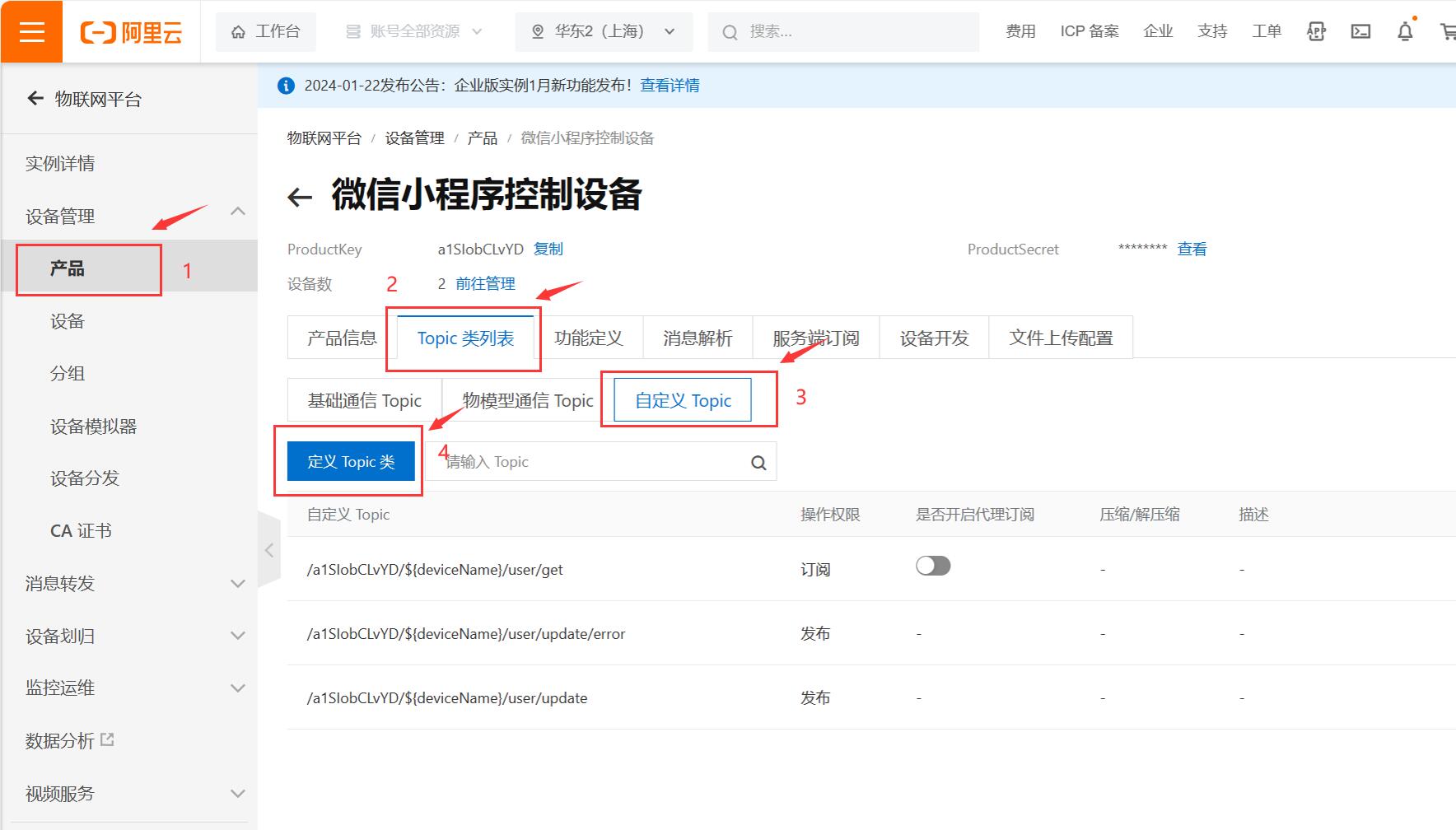Click the 请输入 Topic input field
1456x830 pixels.
(600, 462)
